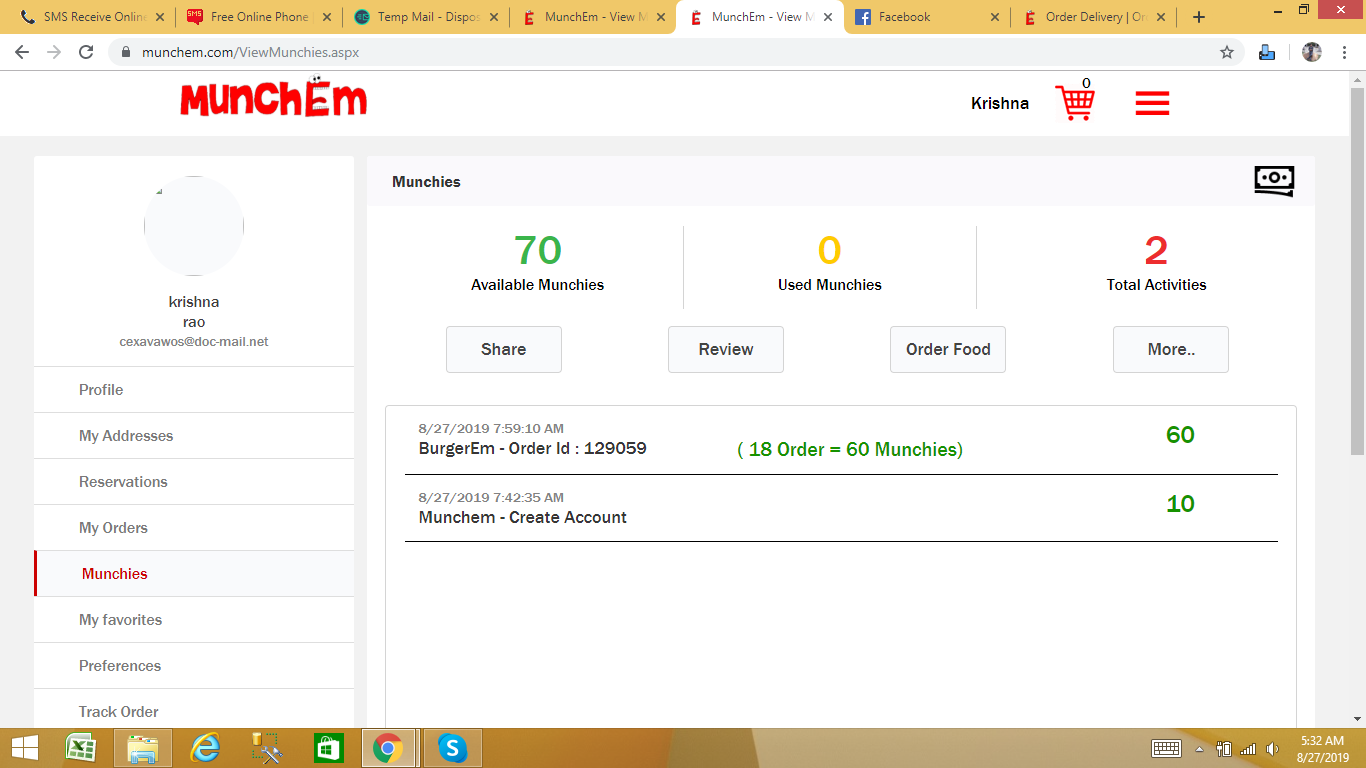This screenshot has width=1366, height=768.
Task: Open the red hamburger menu
Action: 1152,103
